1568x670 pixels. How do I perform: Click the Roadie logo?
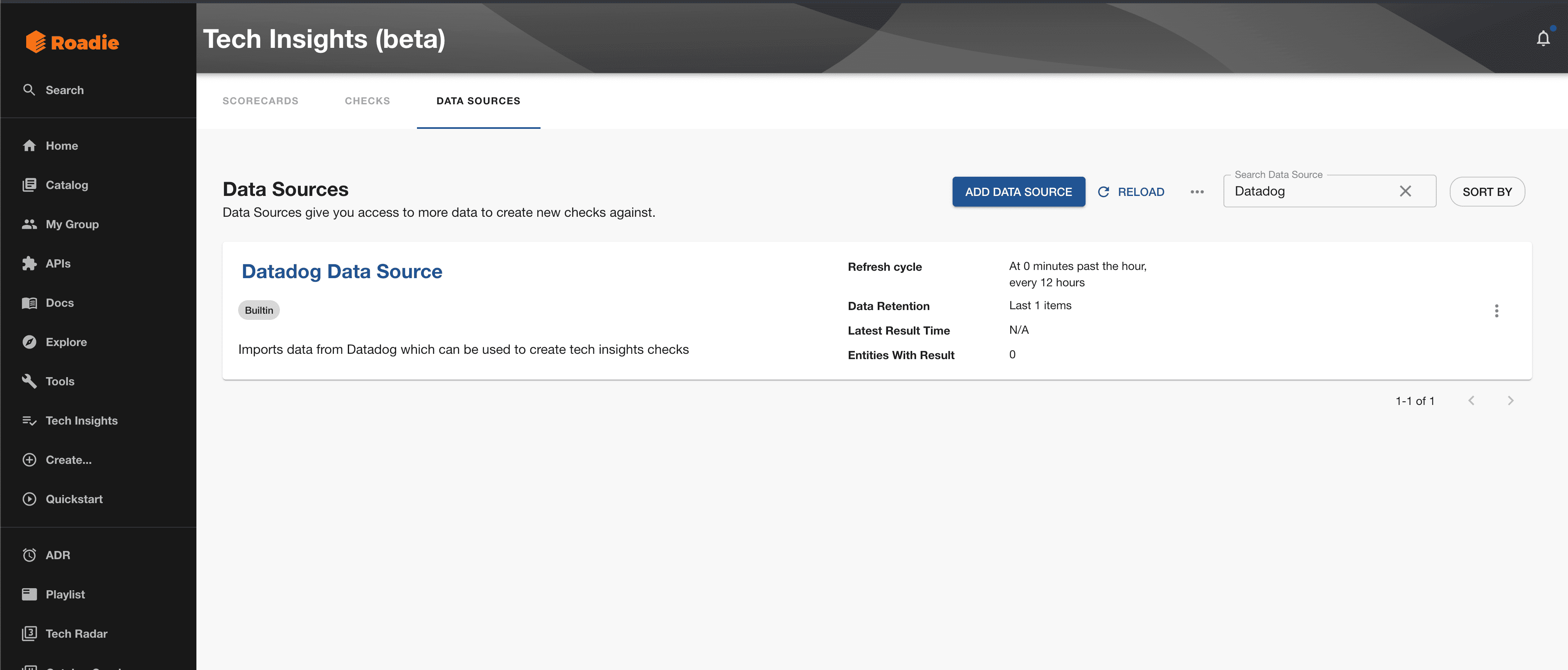[x=72, y=42]
